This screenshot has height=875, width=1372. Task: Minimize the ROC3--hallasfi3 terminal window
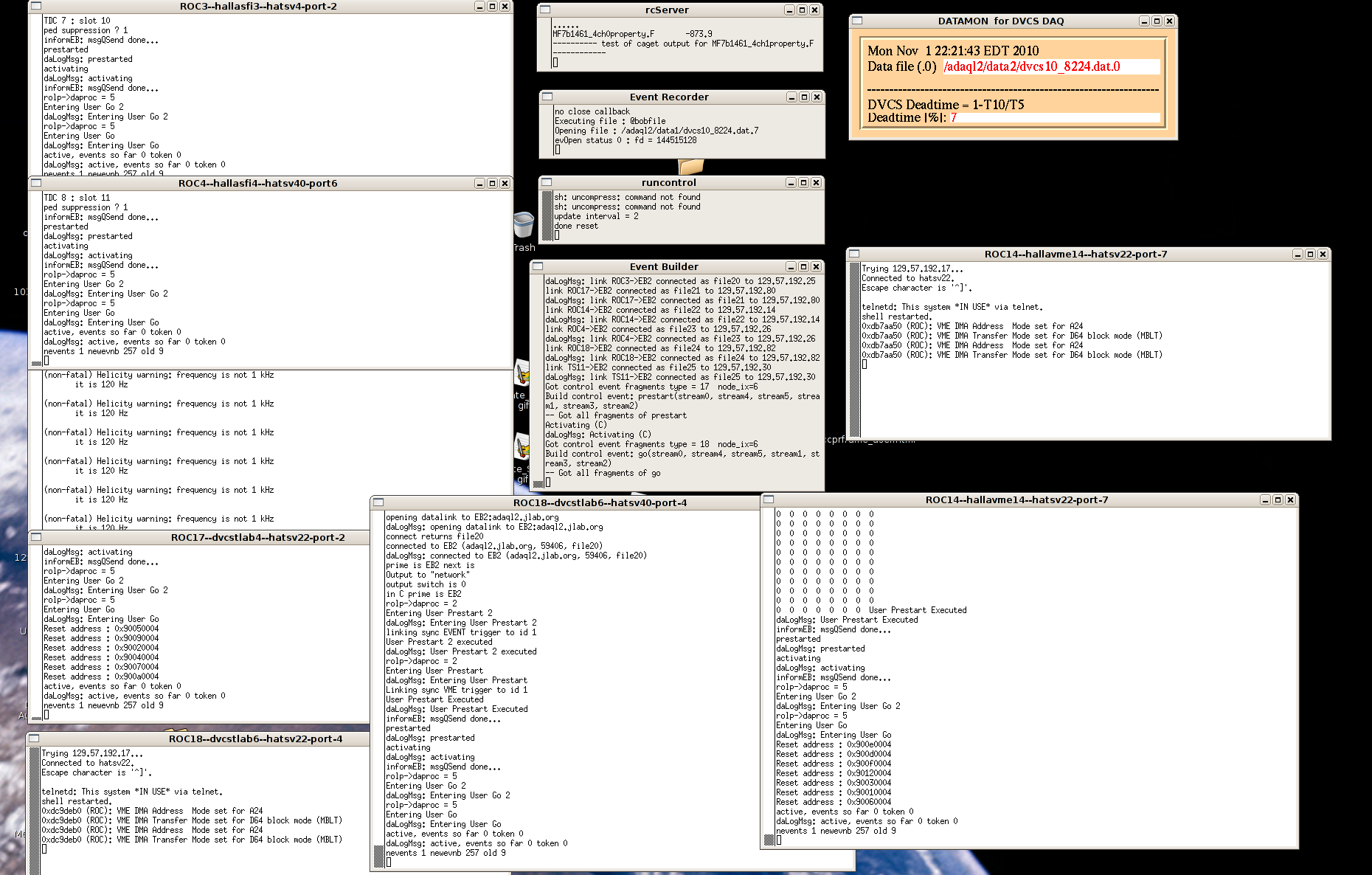pyautogui.click(x=479, y=6)
